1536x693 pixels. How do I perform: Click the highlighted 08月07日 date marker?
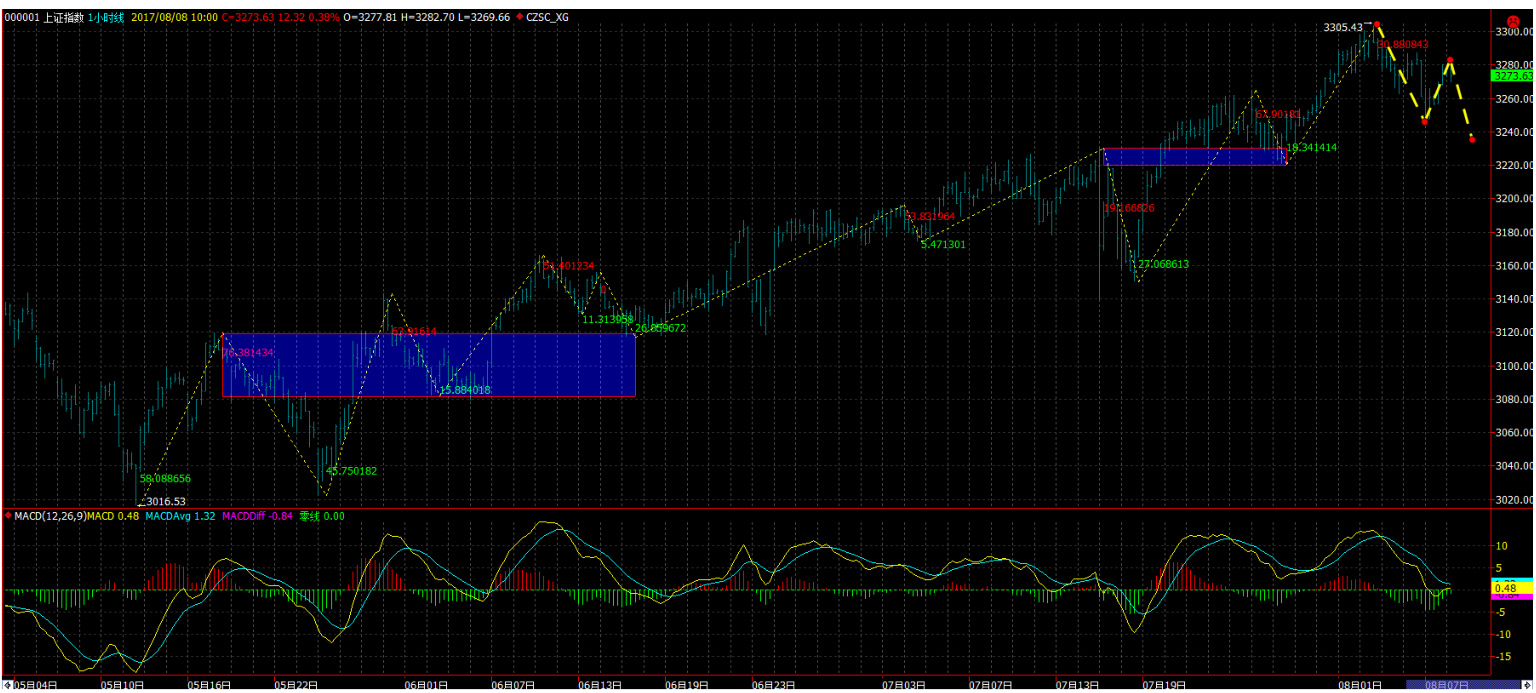tap(1447, 685)
